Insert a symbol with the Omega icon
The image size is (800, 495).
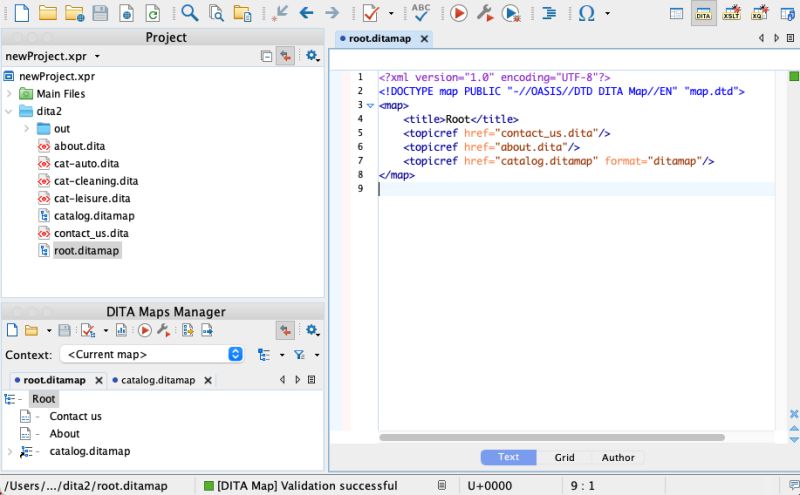[587, 13]
